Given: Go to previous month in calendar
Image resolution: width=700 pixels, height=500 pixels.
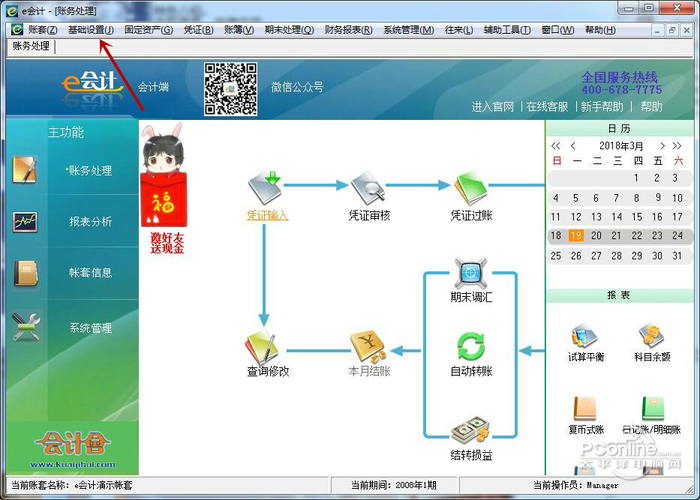Looking at the screenshot, I should [x=573, y=146].
